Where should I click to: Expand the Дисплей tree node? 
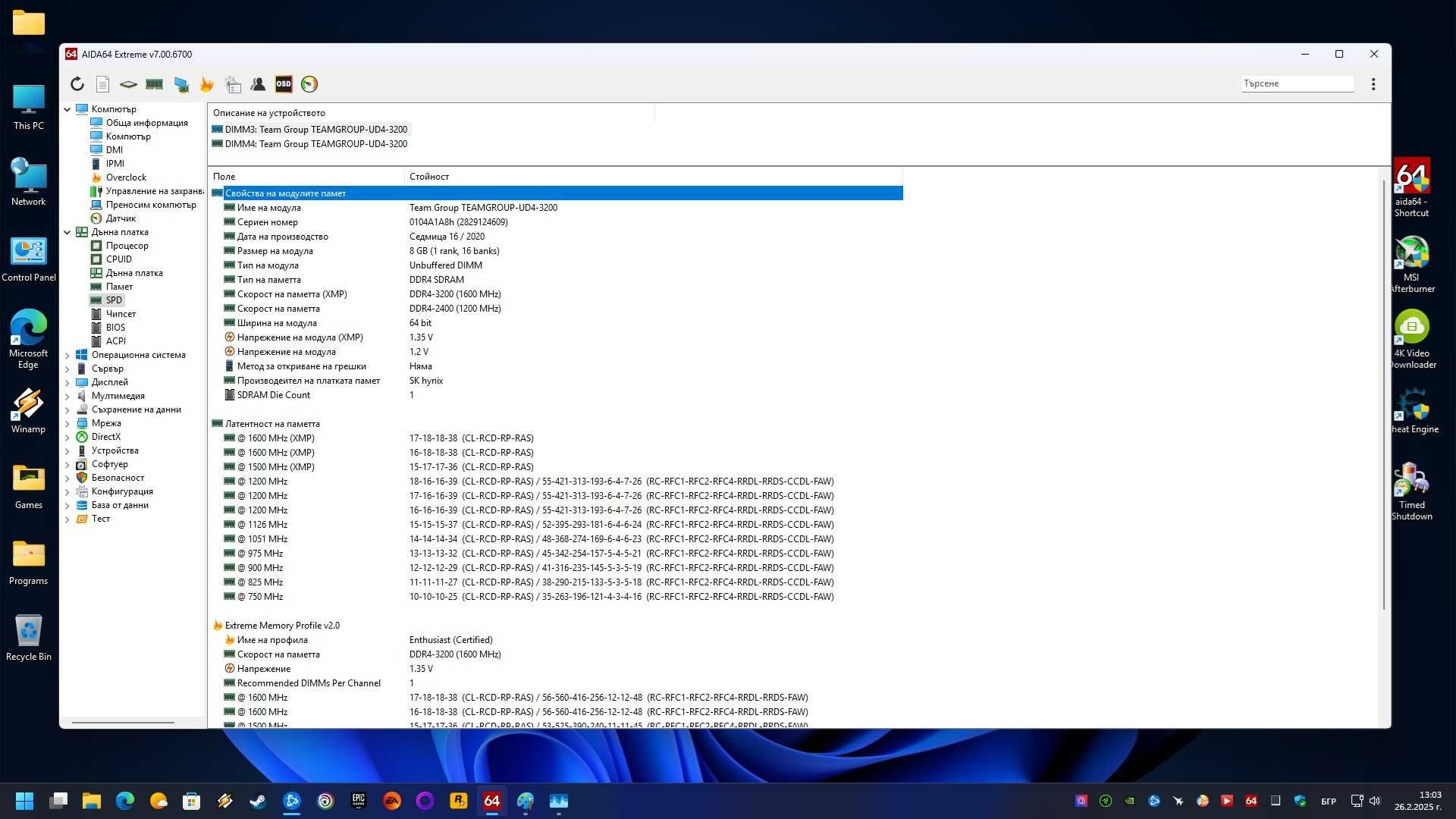(67, 382)
